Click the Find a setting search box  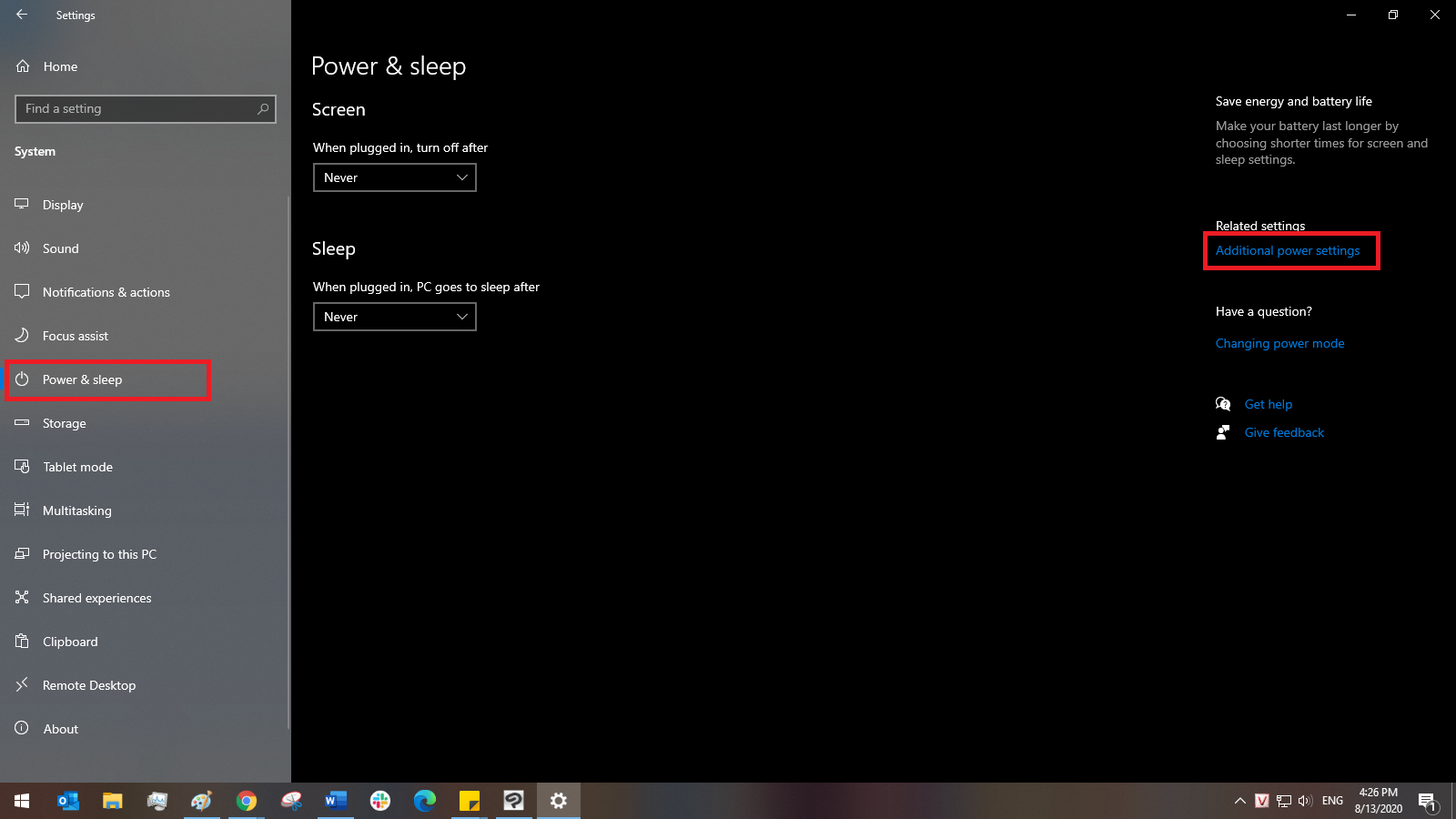(146, 109)
